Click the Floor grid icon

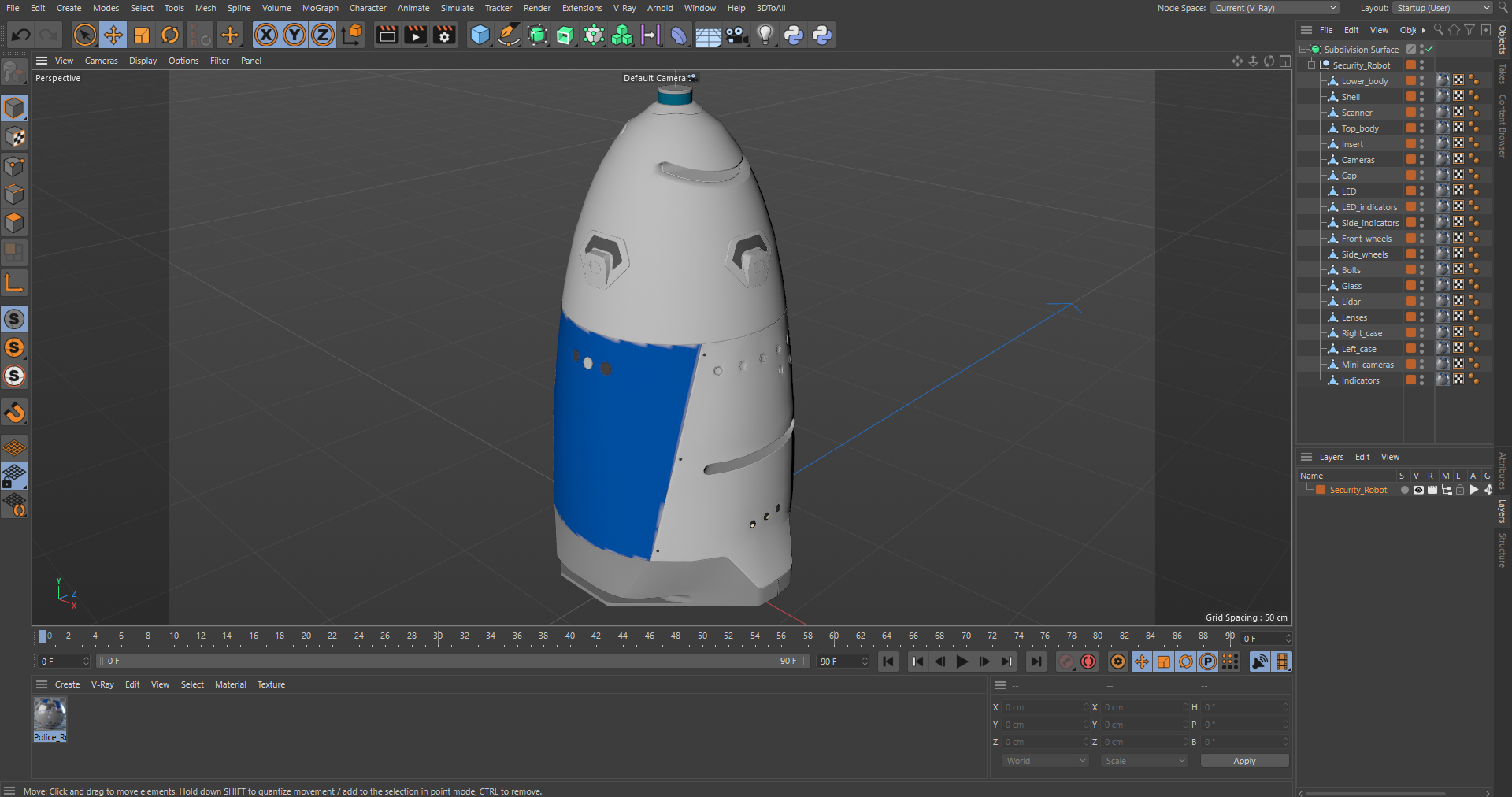point(708,35)
